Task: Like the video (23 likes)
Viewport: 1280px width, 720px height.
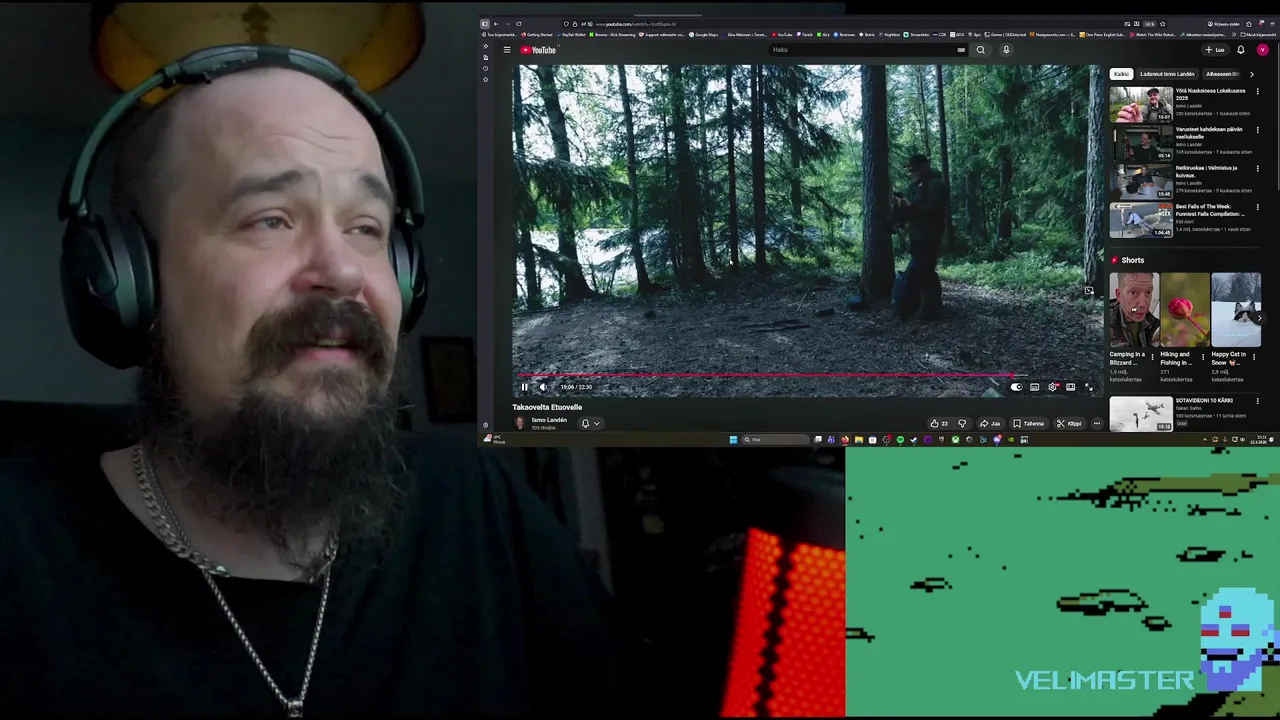Action: 939,423
